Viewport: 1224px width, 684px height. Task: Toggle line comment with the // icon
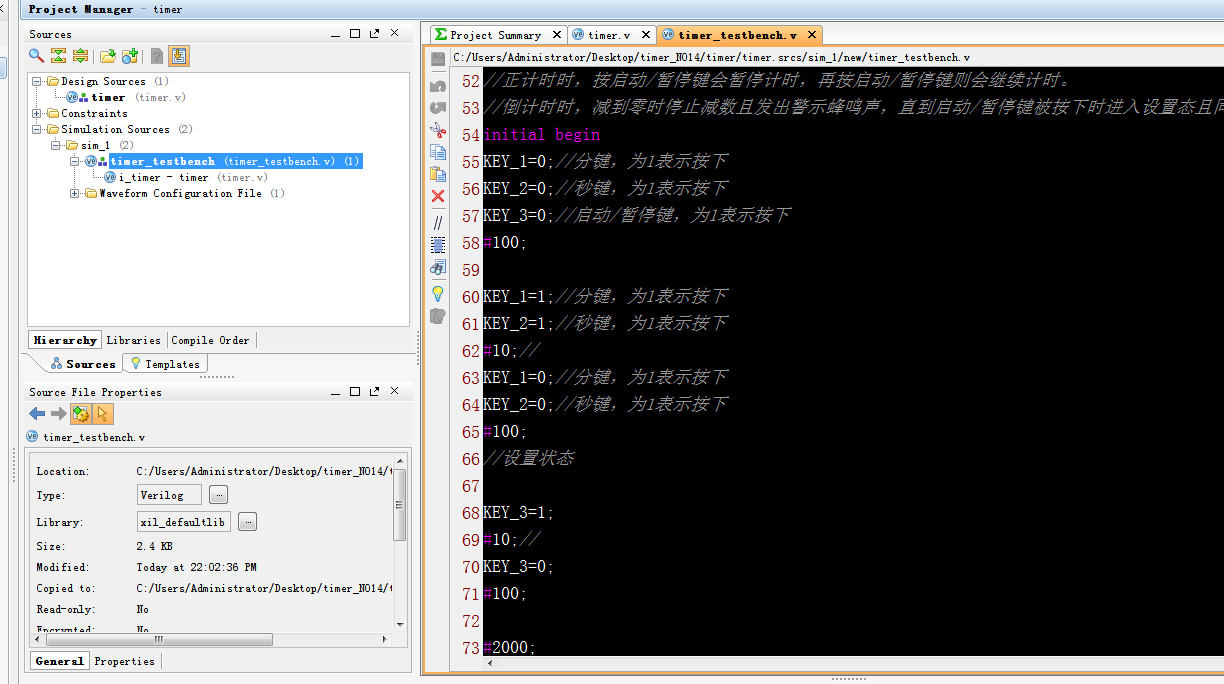(438, 222)
